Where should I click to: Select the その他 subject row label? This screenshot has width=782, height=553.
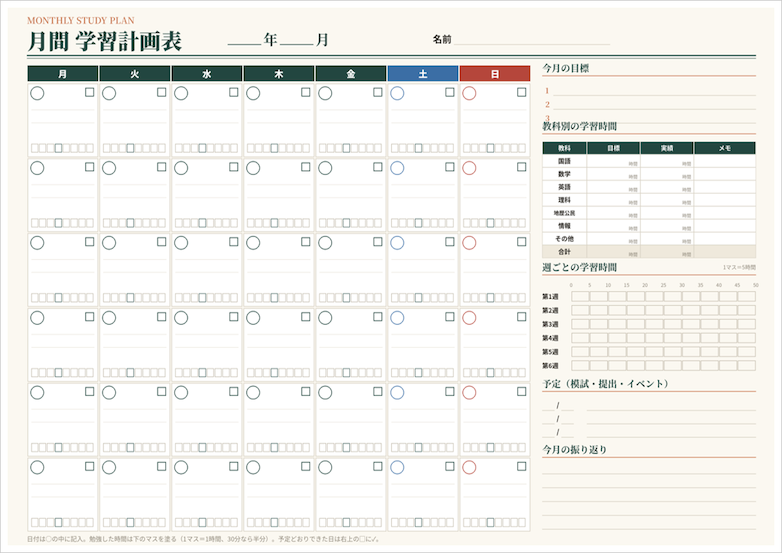click(565, 239)
